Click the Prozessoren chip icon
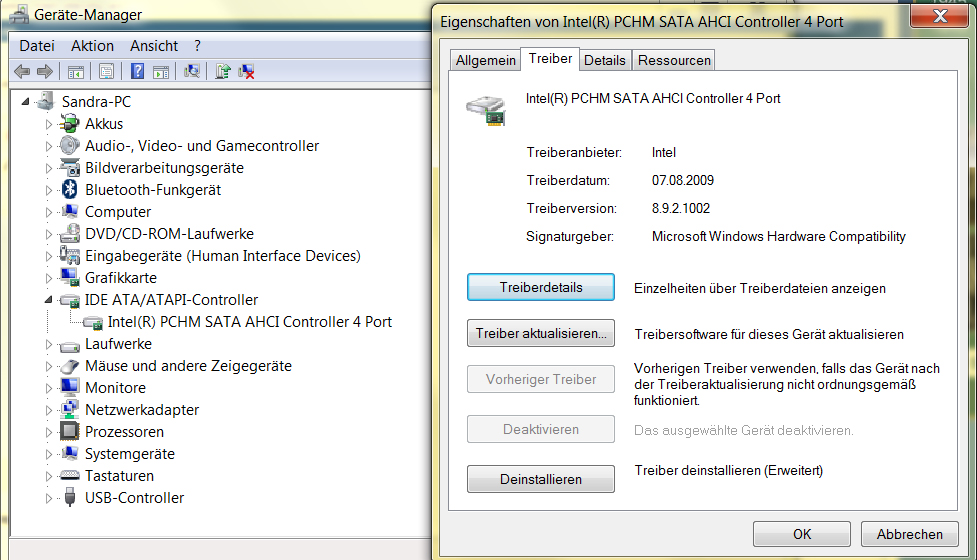This screenshot has height=560, width=977. pos(69,432)
